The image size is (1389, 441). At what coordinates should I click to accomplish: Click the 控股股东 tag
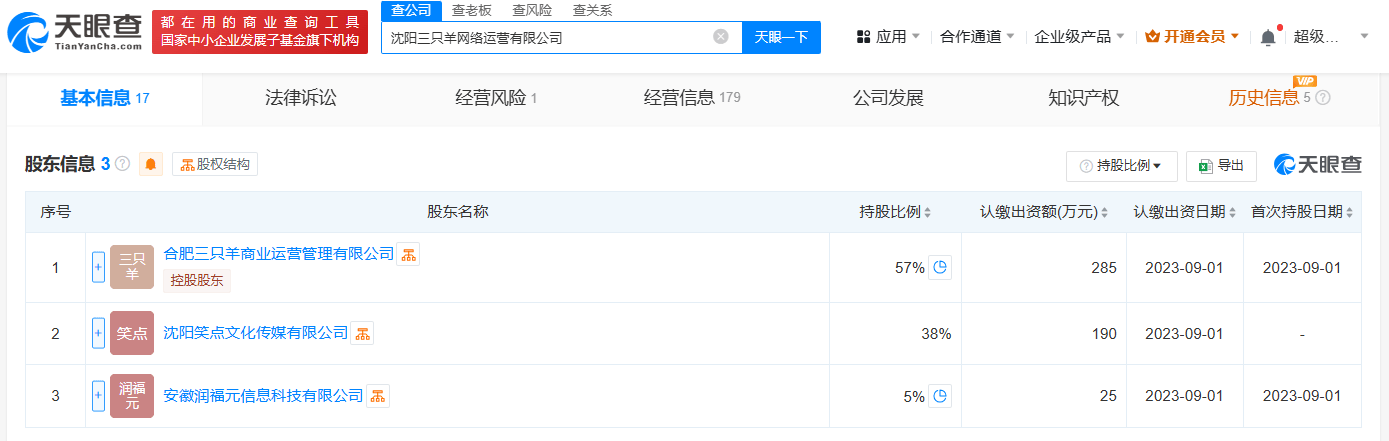pos(197,281)
